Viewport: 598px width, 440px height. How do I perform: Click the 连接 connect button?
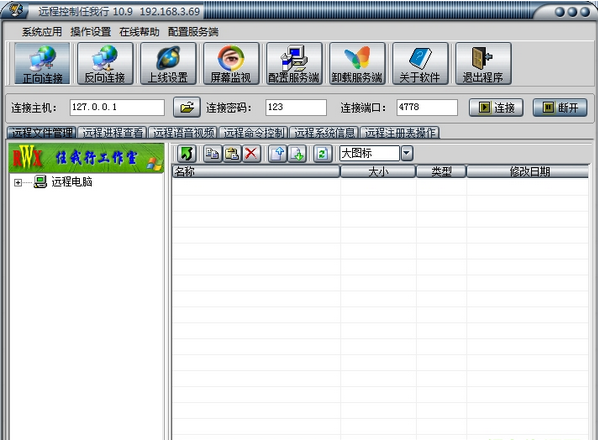[x=496, y=108]
